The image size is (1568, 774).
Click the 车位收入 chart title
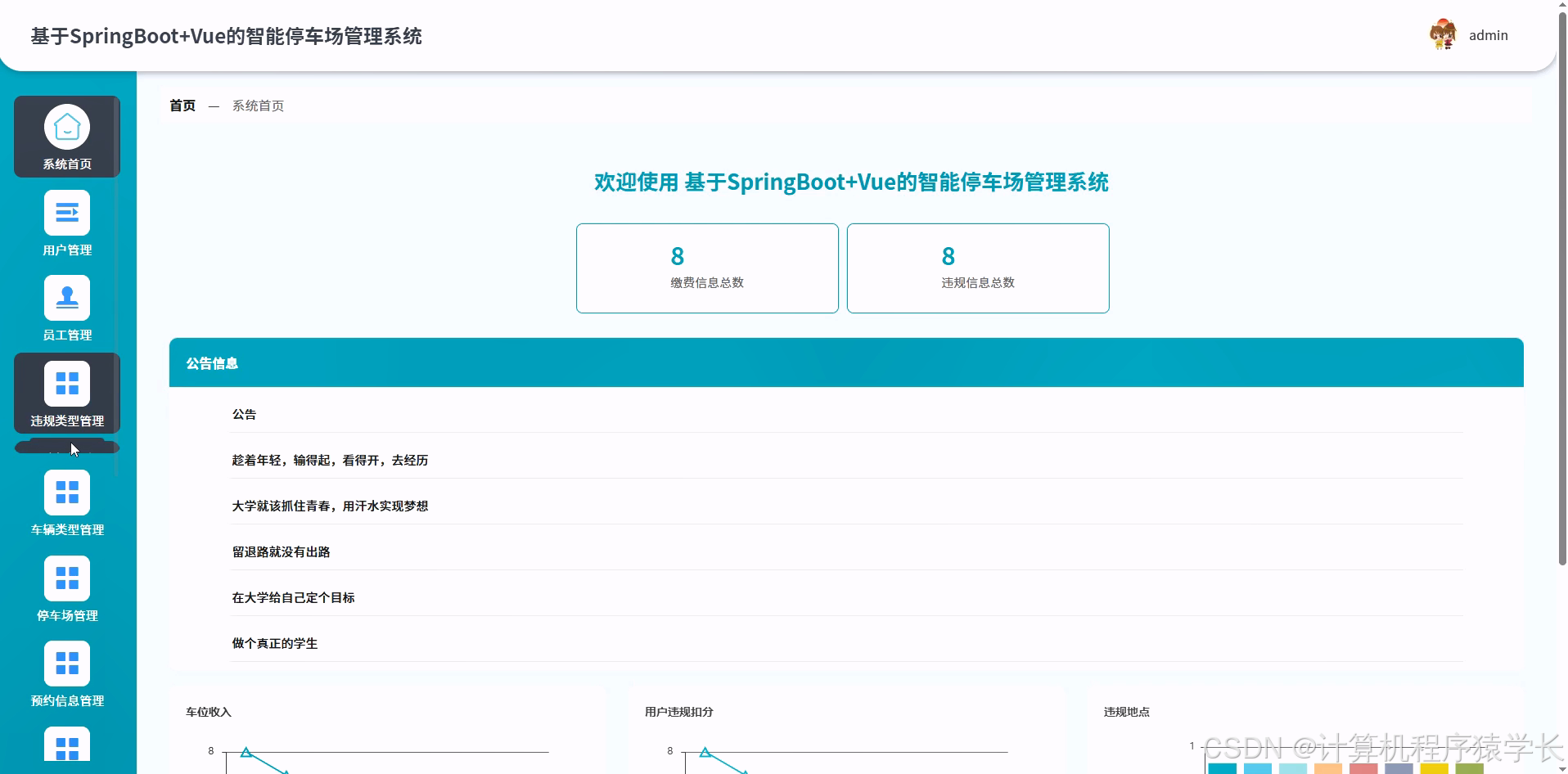pos(209,712)
